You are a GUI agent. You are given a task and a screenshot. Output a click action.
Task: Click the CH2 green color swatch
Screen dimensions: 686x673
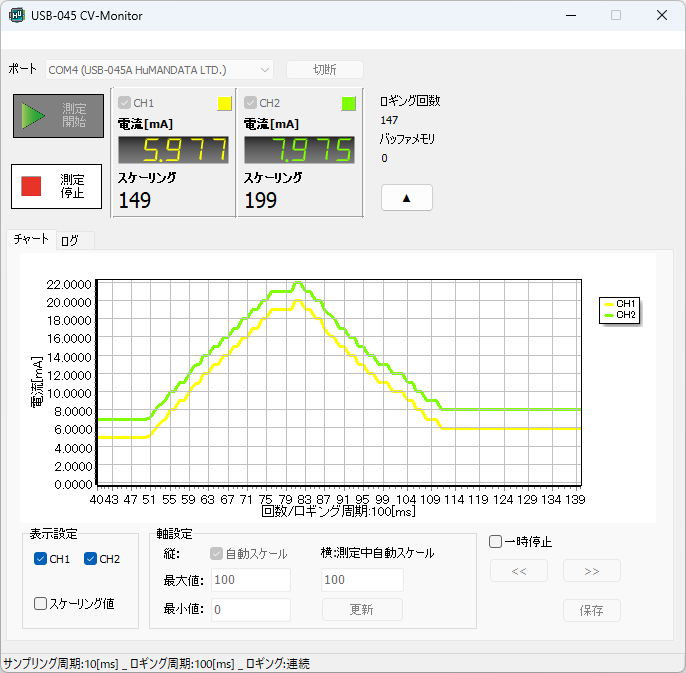click(349, 103)
